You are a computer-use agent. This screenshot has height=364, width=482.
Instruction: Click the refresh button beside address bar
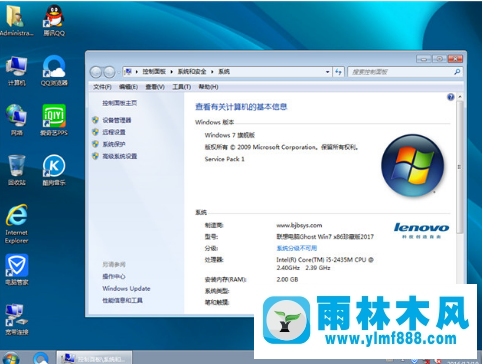338,72
